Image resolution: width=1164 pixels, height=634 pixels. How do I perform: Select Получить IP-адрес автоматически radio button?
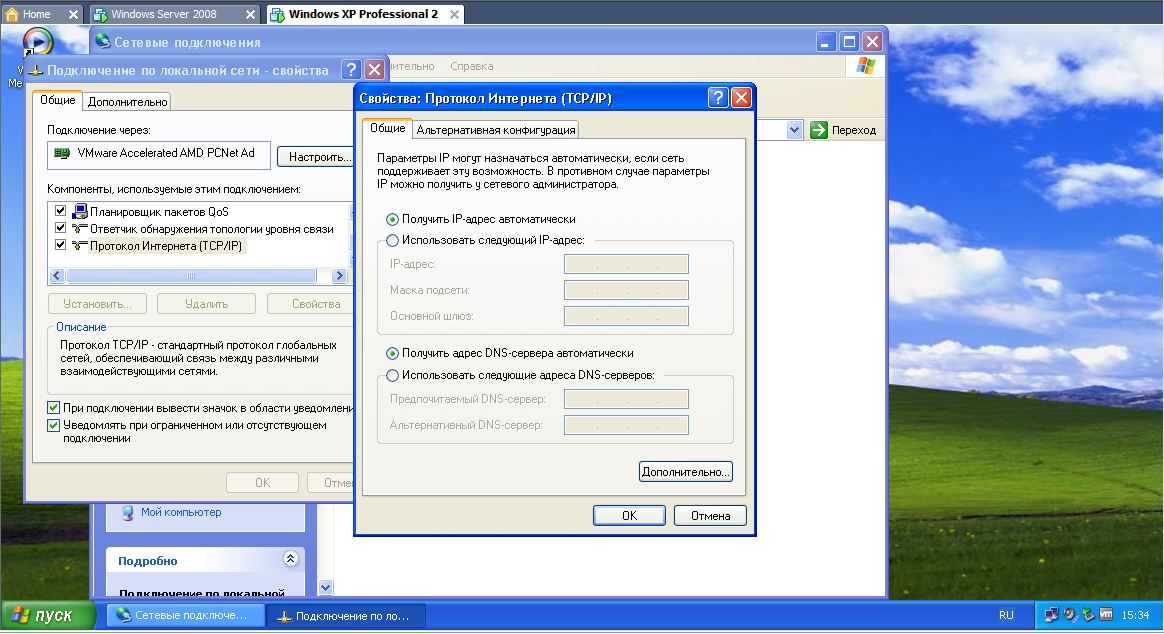[x=392, y=219]
